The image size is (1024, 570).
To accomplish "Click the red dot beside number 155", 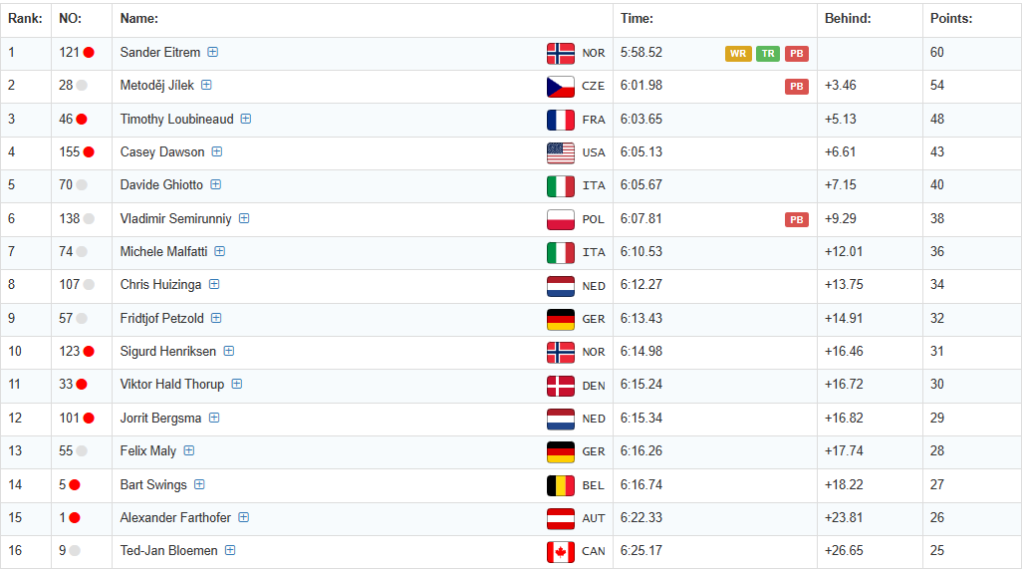I will (x=89, y=152).
